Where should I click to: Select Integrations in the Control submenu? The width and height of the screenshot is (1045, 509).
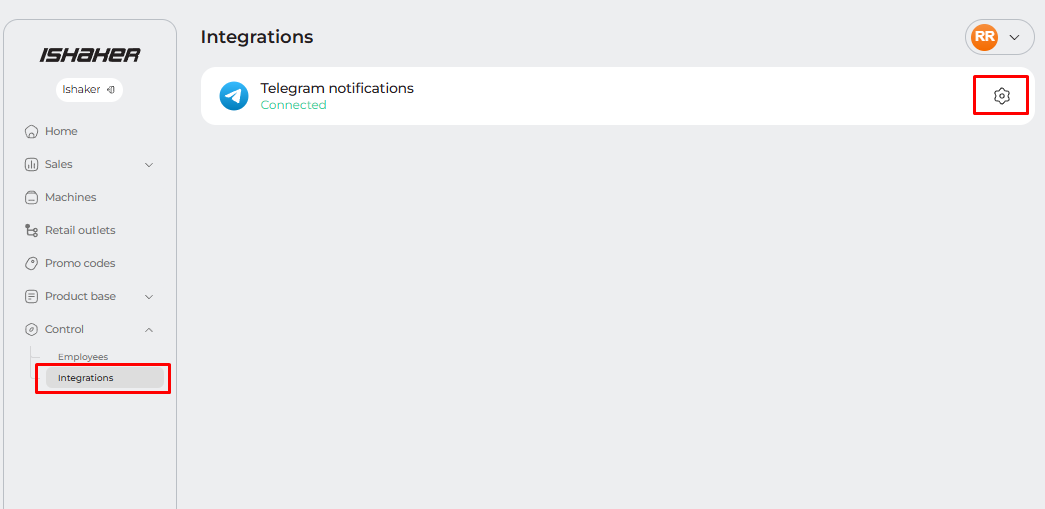86,378
